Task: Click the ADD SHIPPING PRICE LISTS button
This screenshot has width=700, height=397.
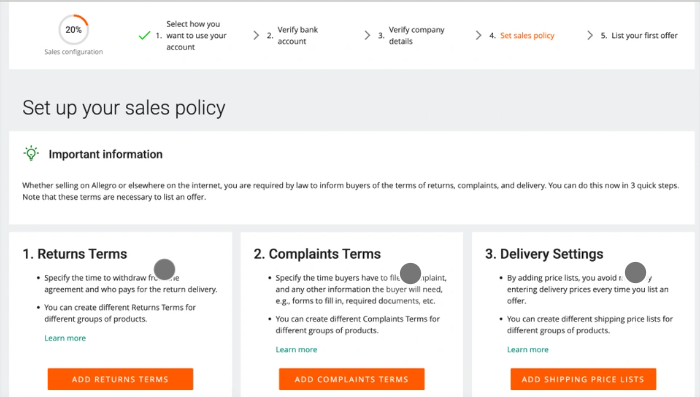Action: coord(583,379)
